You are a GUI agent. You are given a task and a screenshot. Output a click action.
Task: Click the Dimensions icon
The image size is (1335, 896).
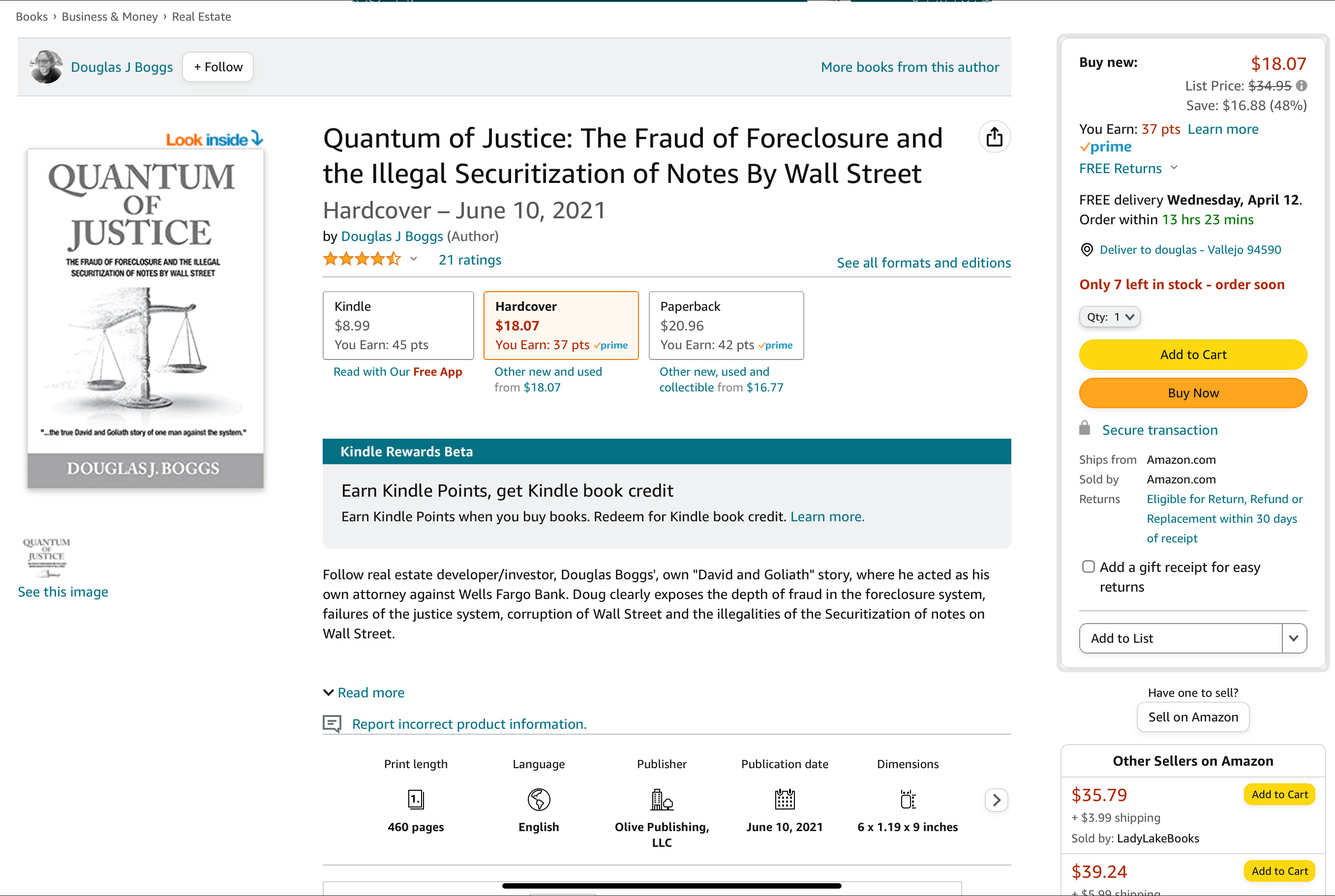pyautogui.click(x=908, y=800)
